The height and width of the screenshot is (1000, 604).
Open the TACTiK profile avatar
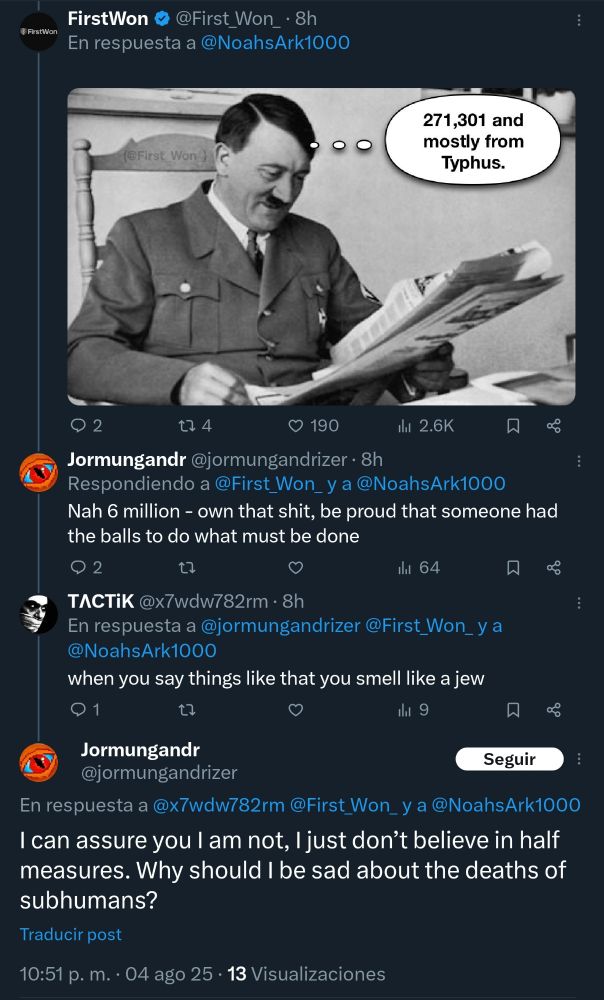click(x=39, y=613)
